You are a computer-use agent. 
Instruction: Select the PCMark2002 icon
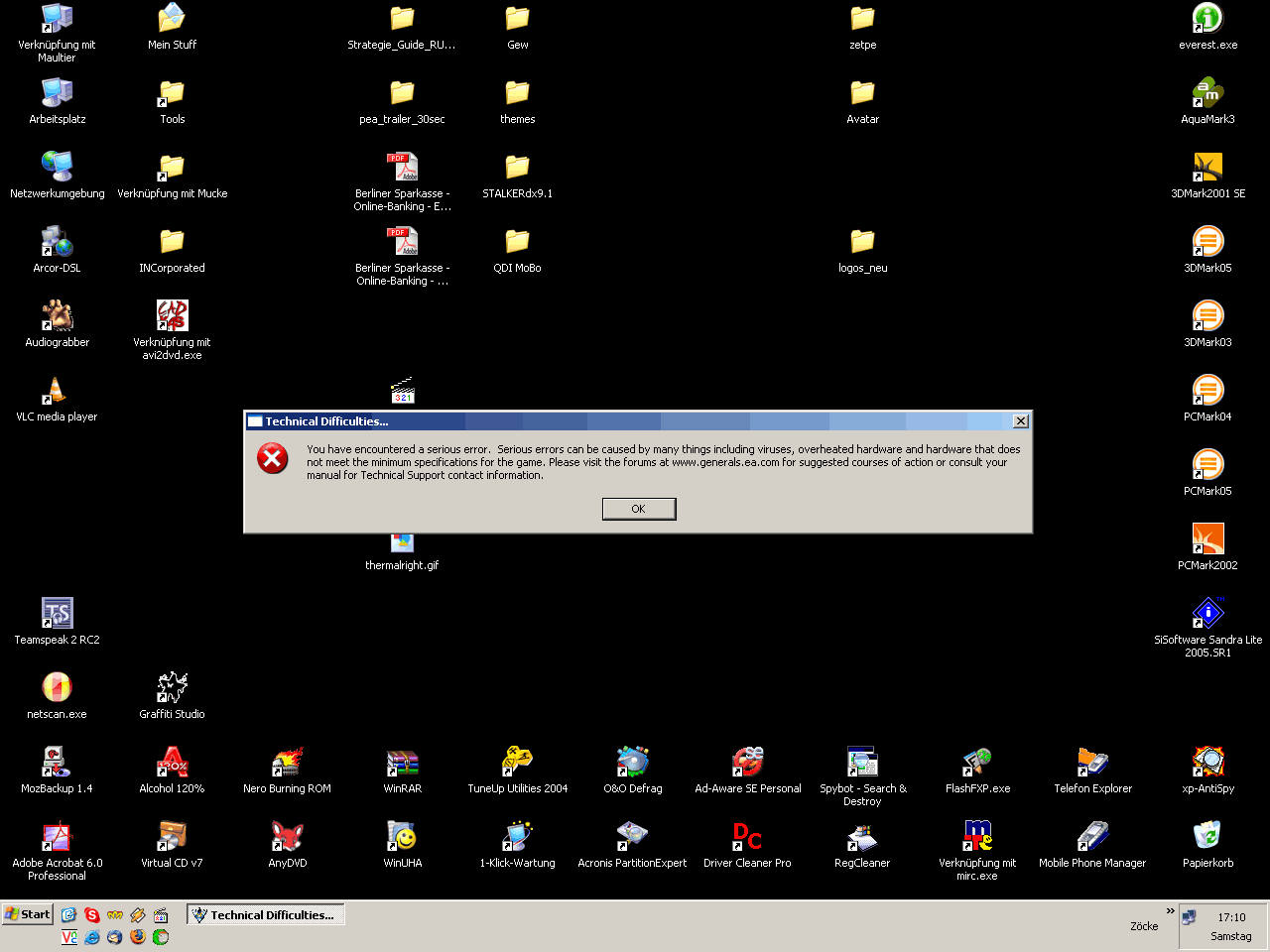pyautogui.click(x=1207, y=547)
